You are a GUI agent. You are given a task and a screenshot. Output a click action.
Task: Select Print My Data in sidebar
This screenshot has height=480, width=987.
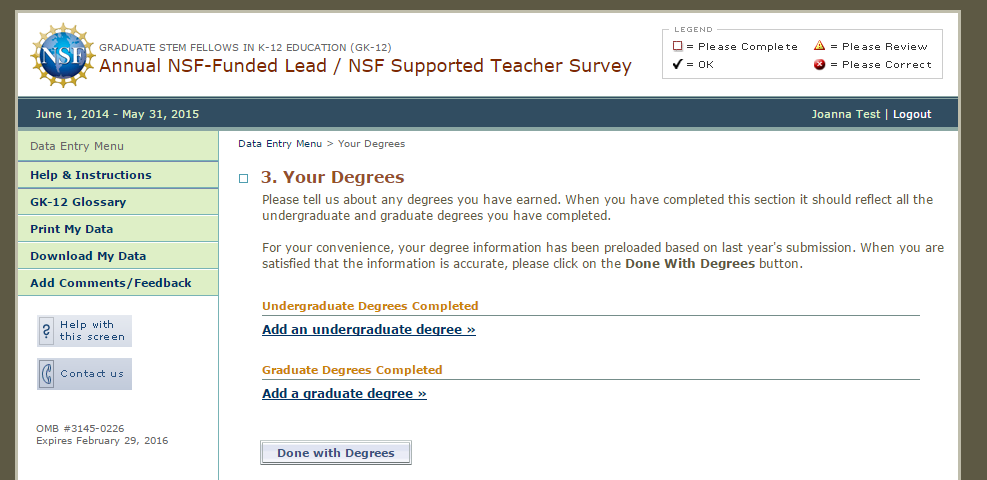[x=71, y=229]
